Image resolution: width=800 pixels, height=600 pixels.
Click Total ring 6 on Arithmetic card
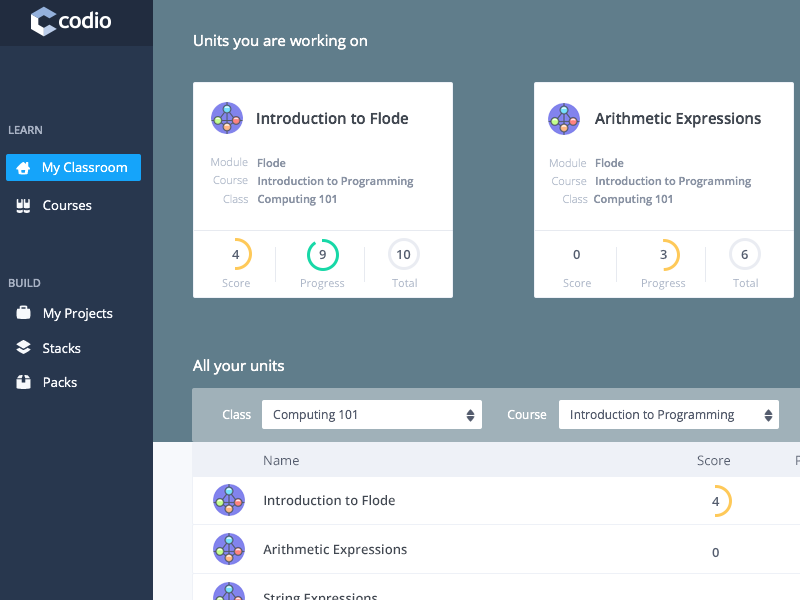pos(745,254)
